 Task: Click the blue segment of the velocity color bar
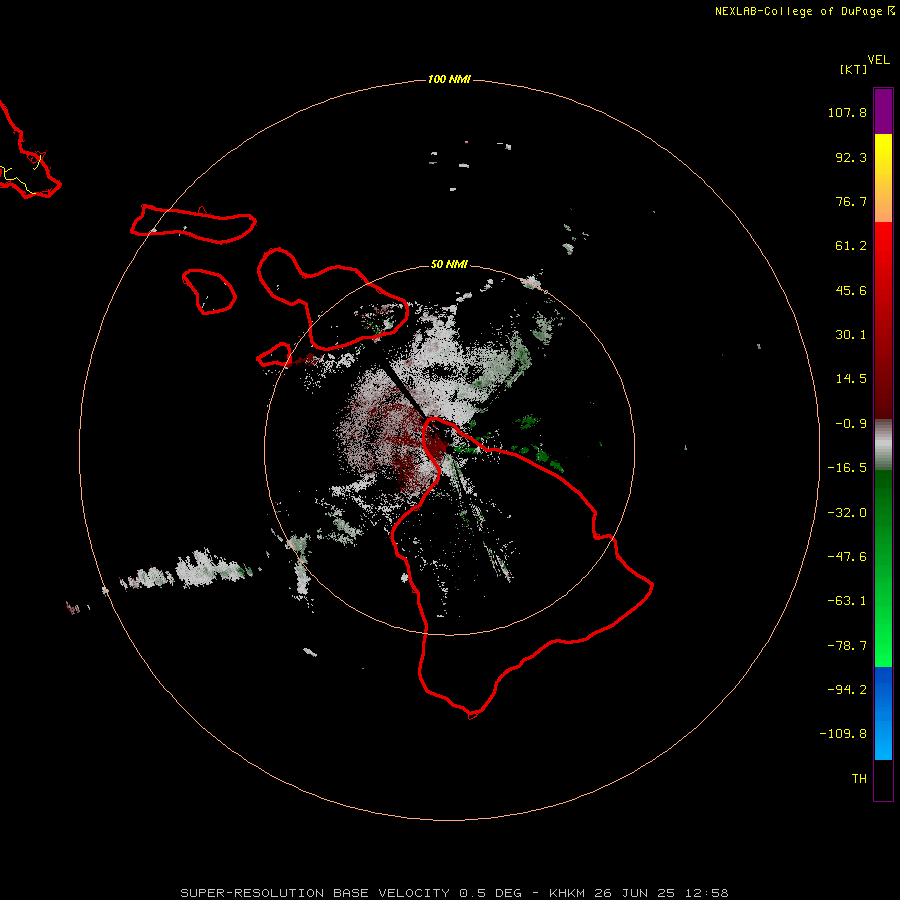(883, 713)
